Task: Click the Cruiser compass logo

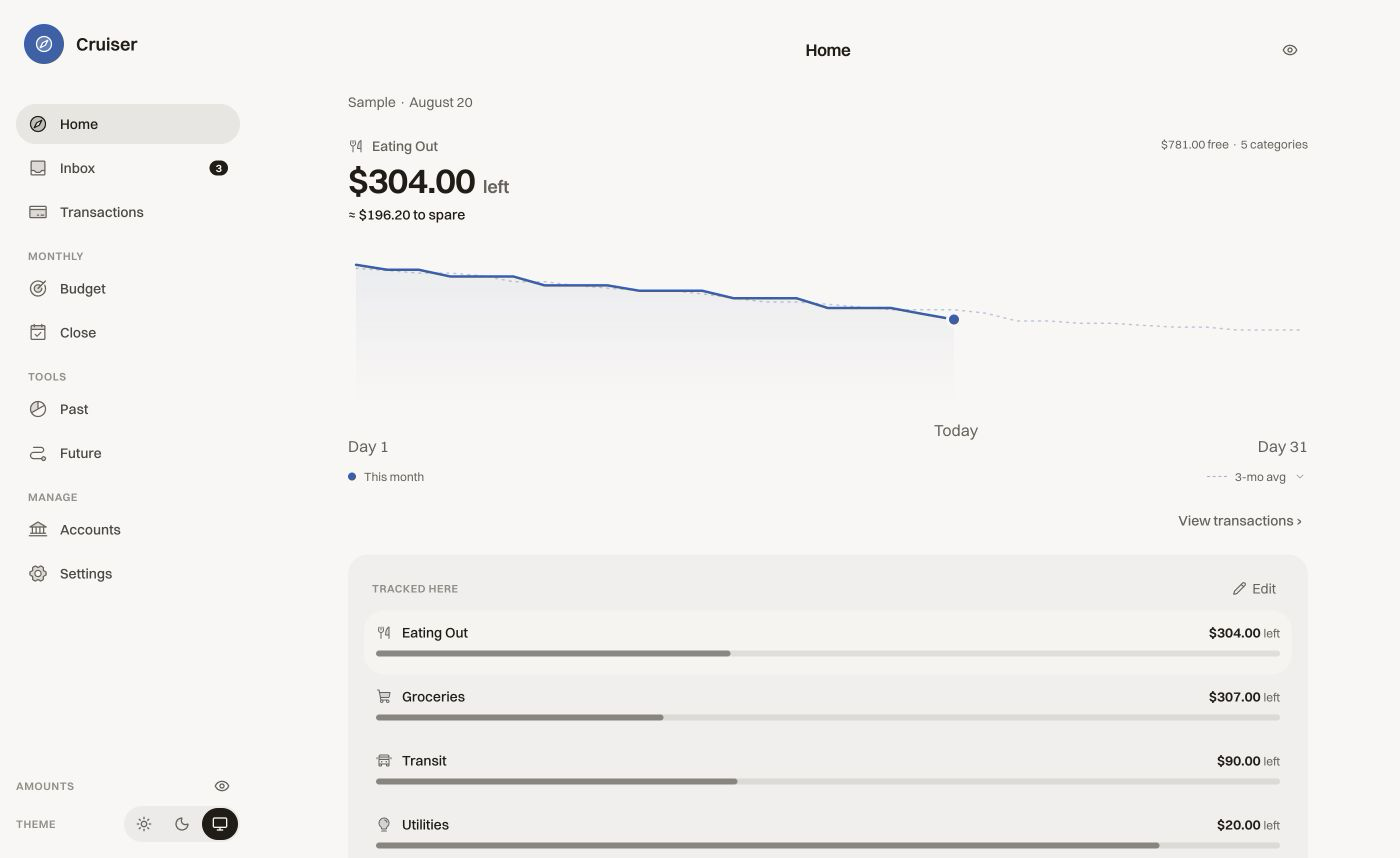Action: pos(44,44)
